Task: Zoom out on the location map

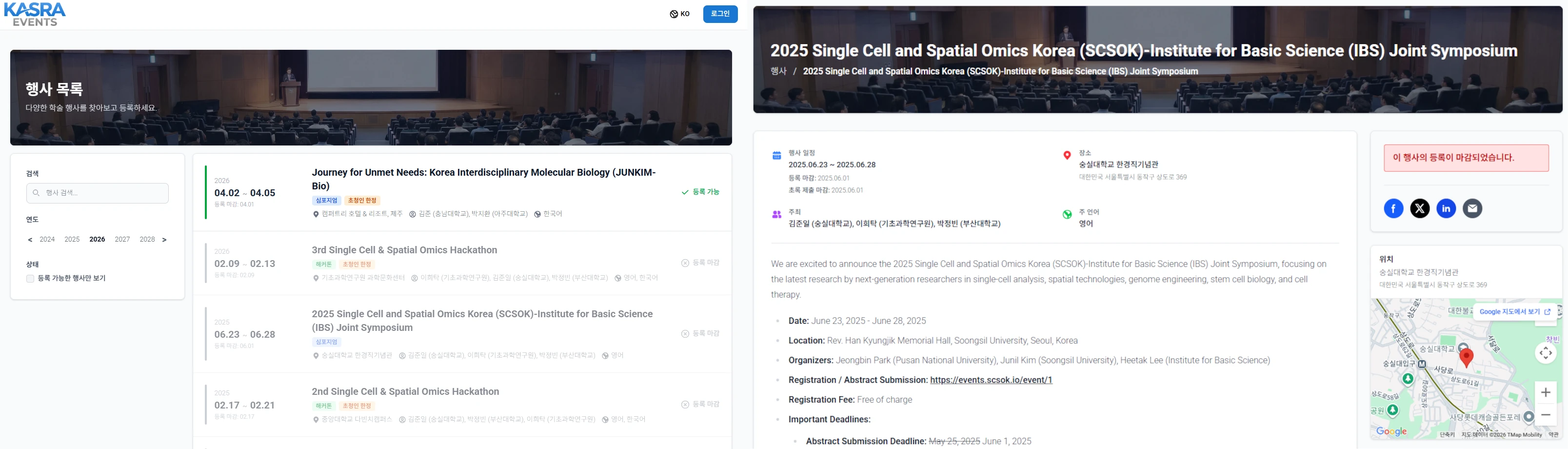Action: (1545, 415)
